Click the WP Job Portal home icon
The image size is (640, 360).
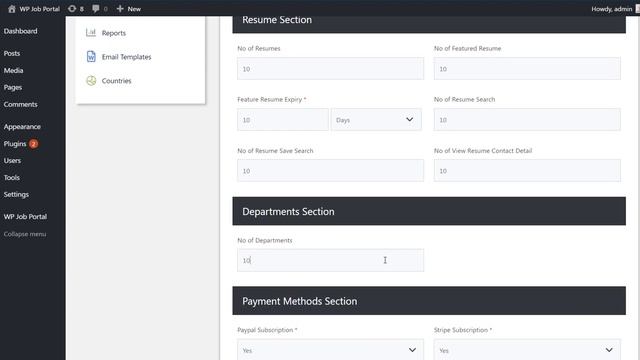point(11,9)
